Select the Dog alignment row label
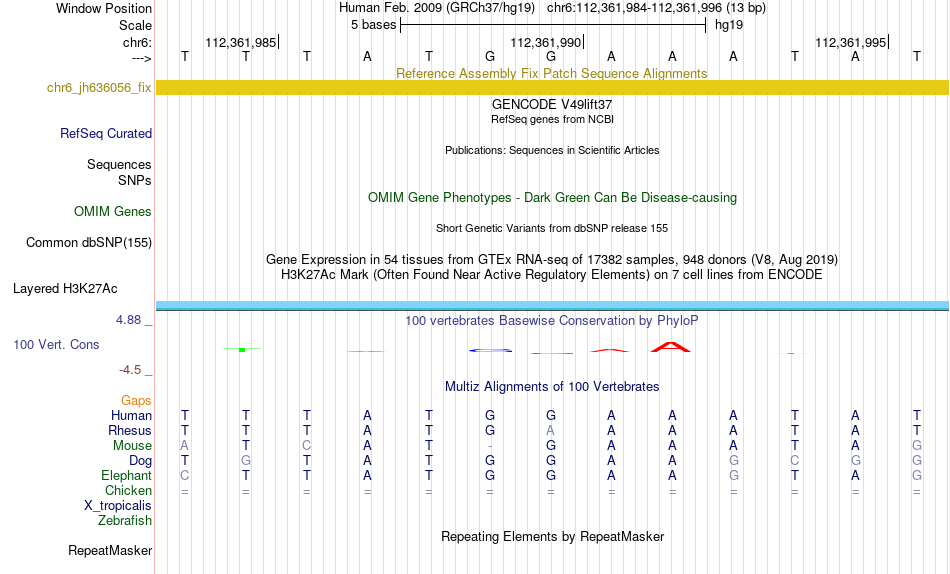Image resolution: width=950 pixels, height=574 pixels. click(x=141, y=461)
